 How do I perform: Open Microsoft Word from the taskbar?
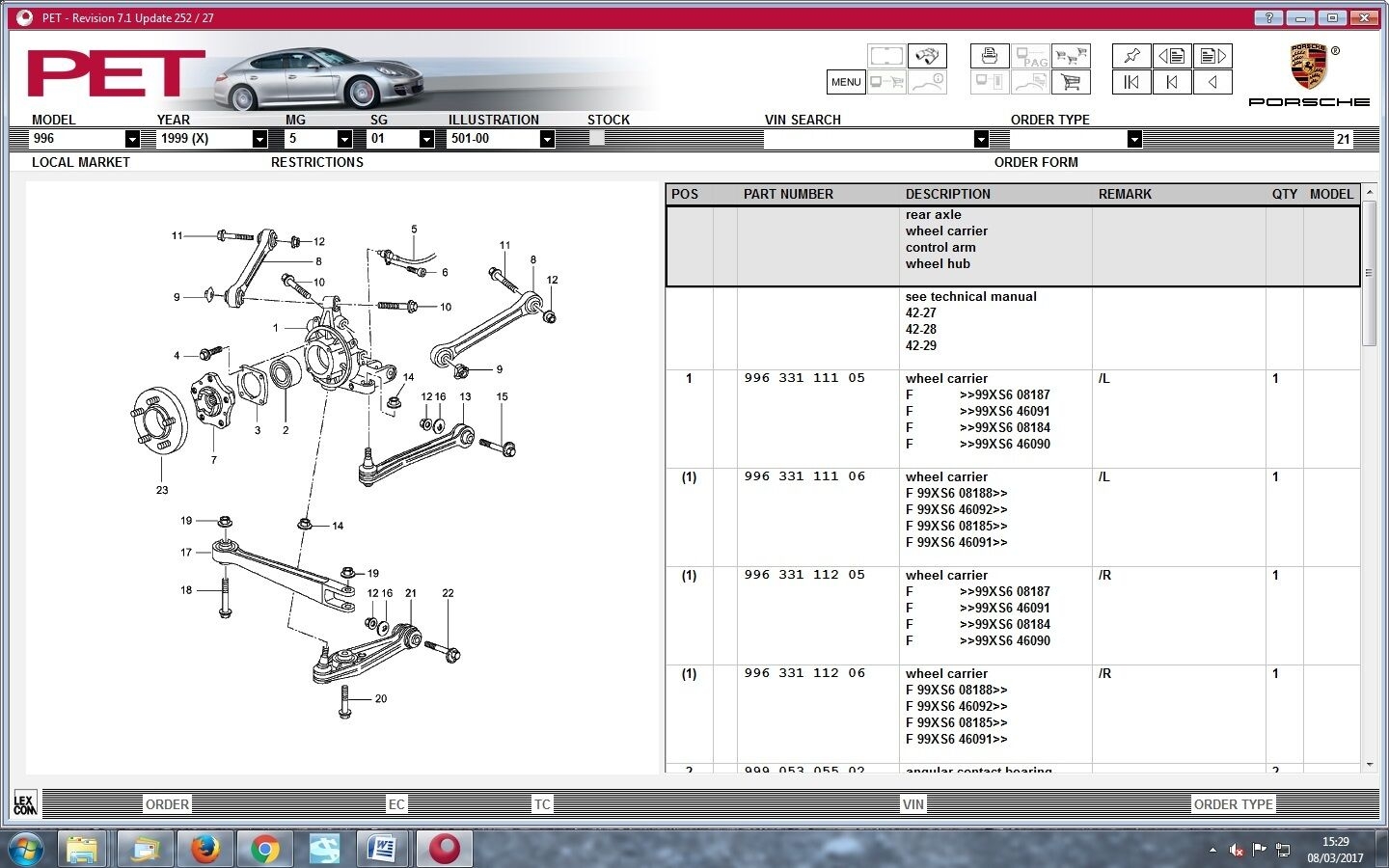click(x=384, y=849)
